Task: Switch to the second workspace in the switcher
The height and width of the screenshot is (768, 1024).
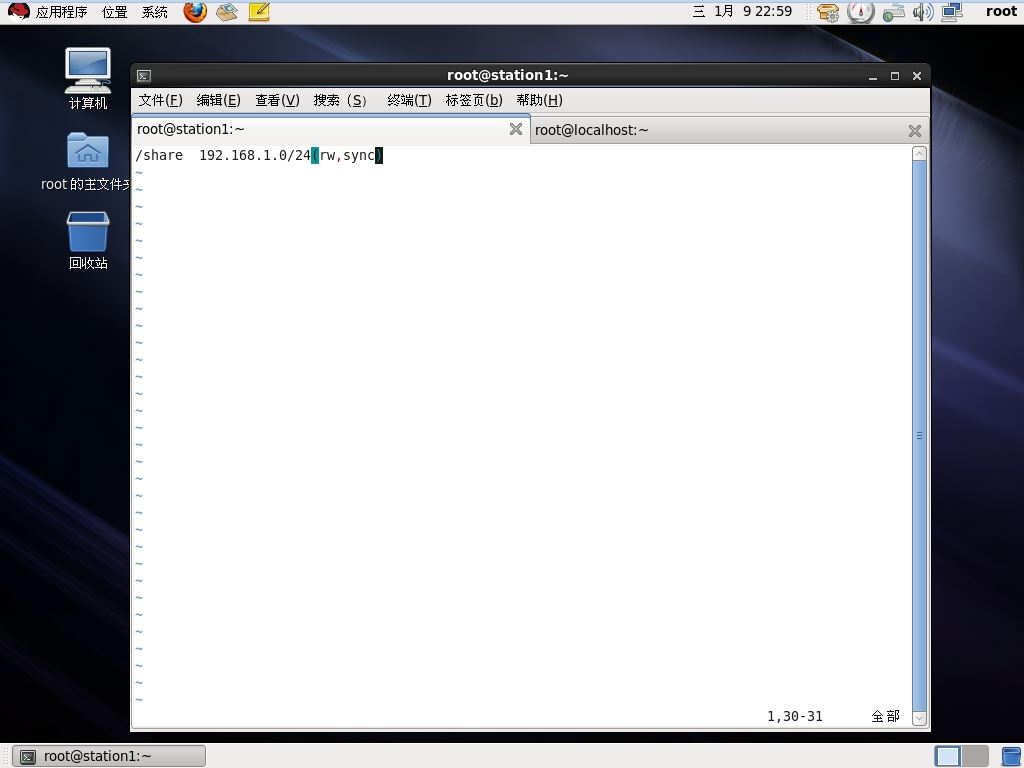Action: click(x=975, y=756)
